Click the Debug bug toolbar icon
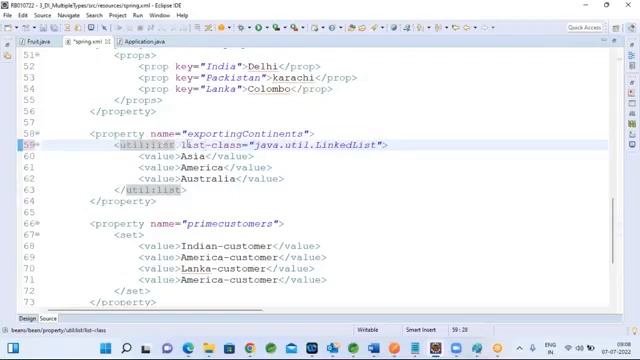 coord(241,28)
